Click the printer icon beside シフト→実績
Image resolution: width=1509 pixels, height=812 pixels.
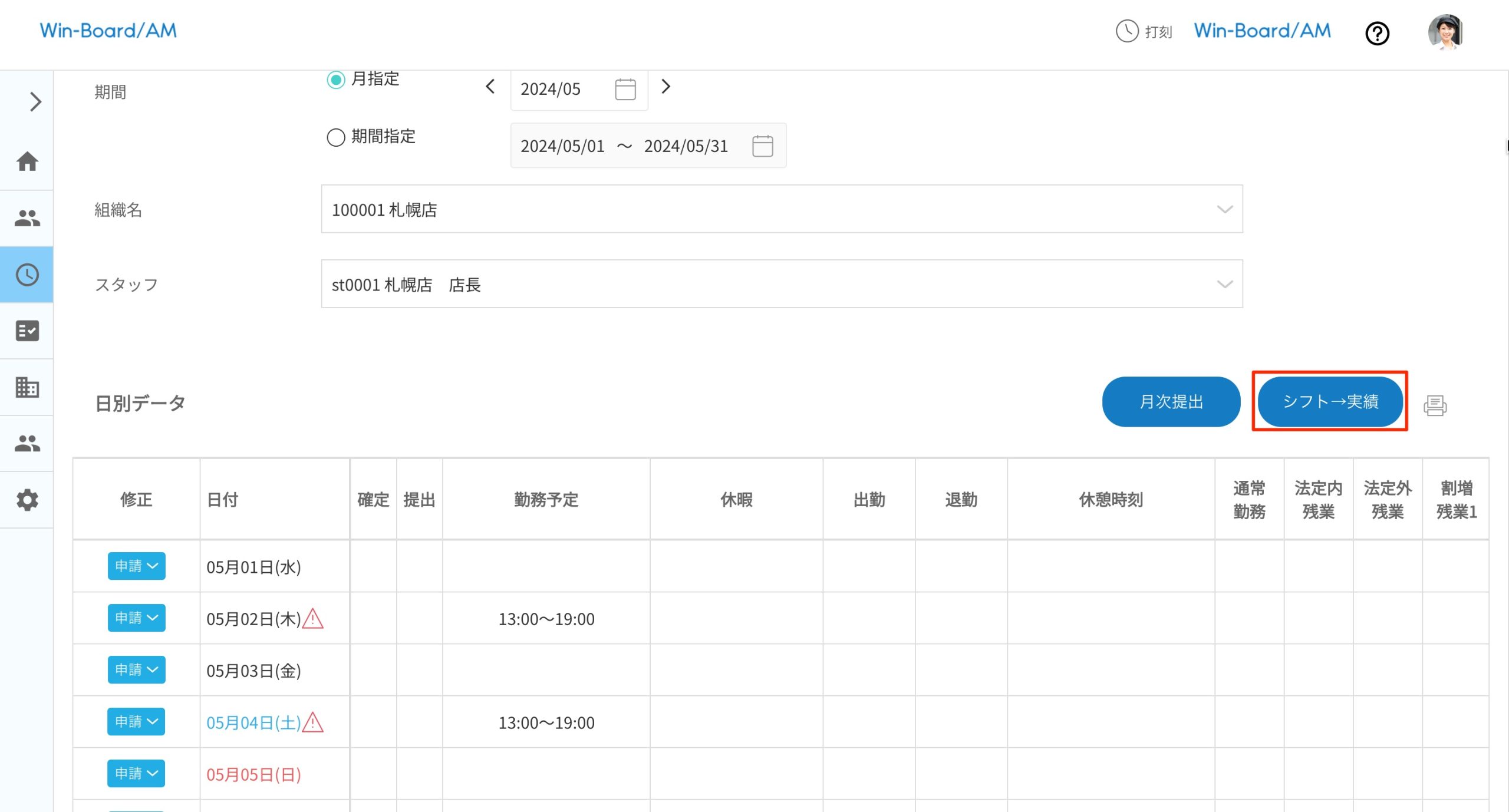[1434, 405]
